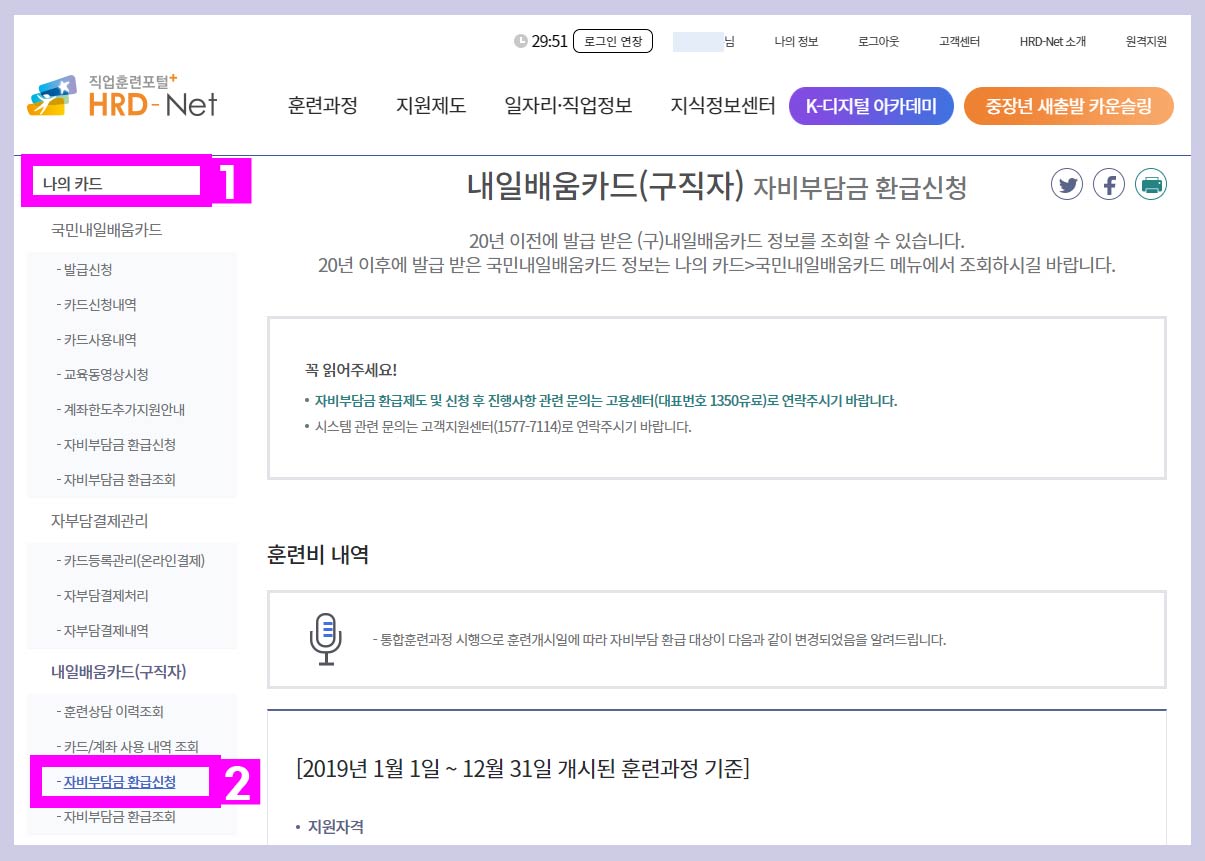The width and height of the screenshot is (1205, 861).
Task: Open 중장년 새출발 카운슬링
Action: point(1068,106)
